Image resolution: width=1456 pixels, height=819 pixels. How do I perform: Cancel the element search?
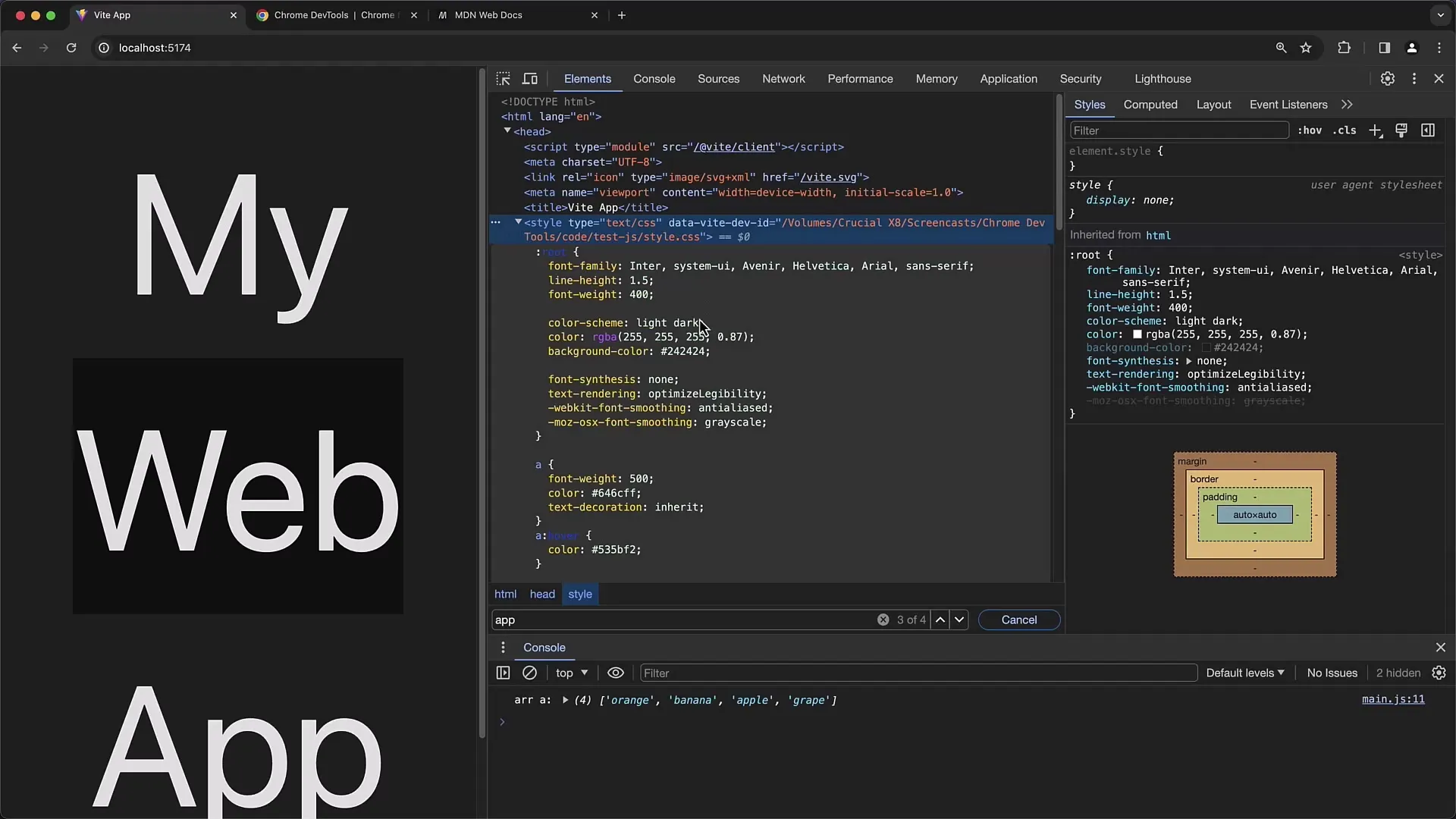tap(1018, 620)
